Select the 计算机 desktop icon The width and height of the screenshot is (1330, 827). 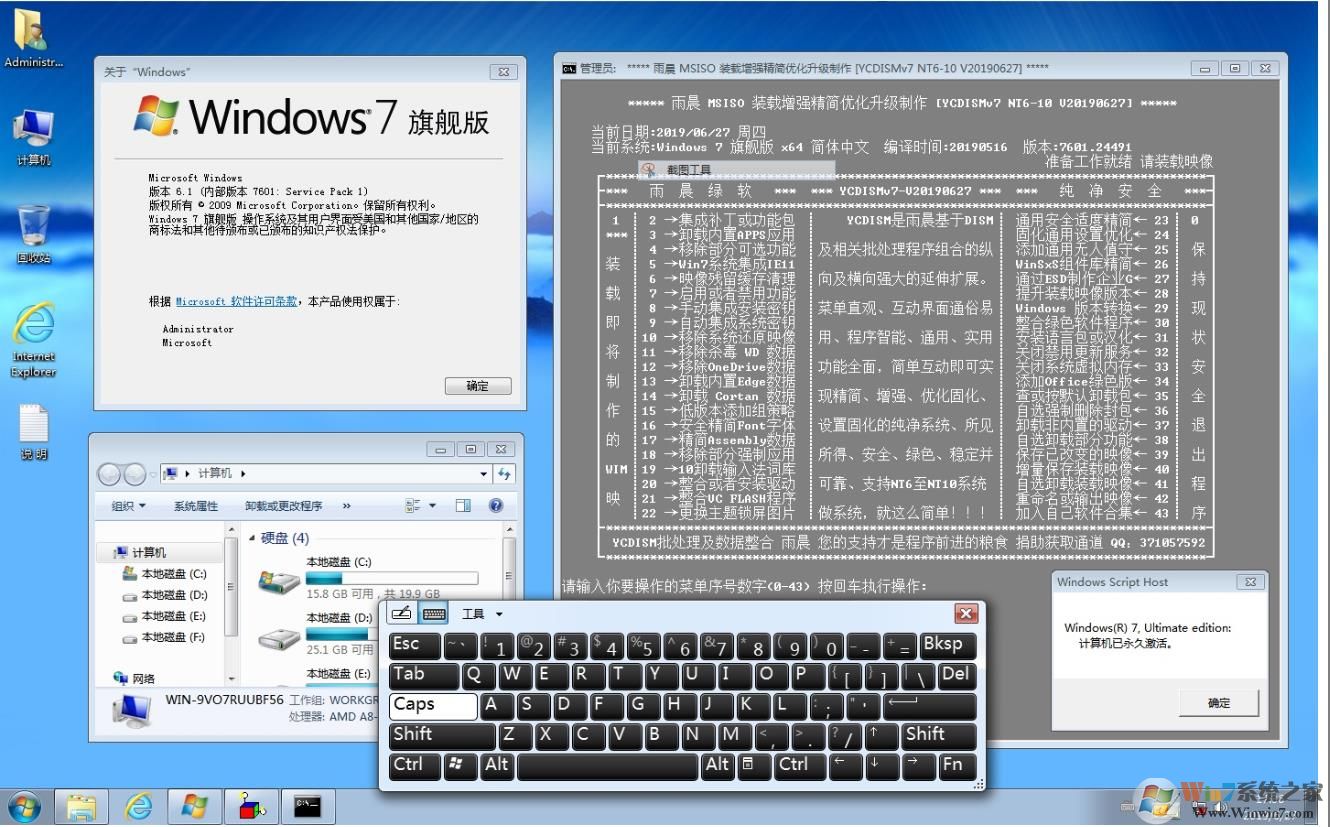33,137
